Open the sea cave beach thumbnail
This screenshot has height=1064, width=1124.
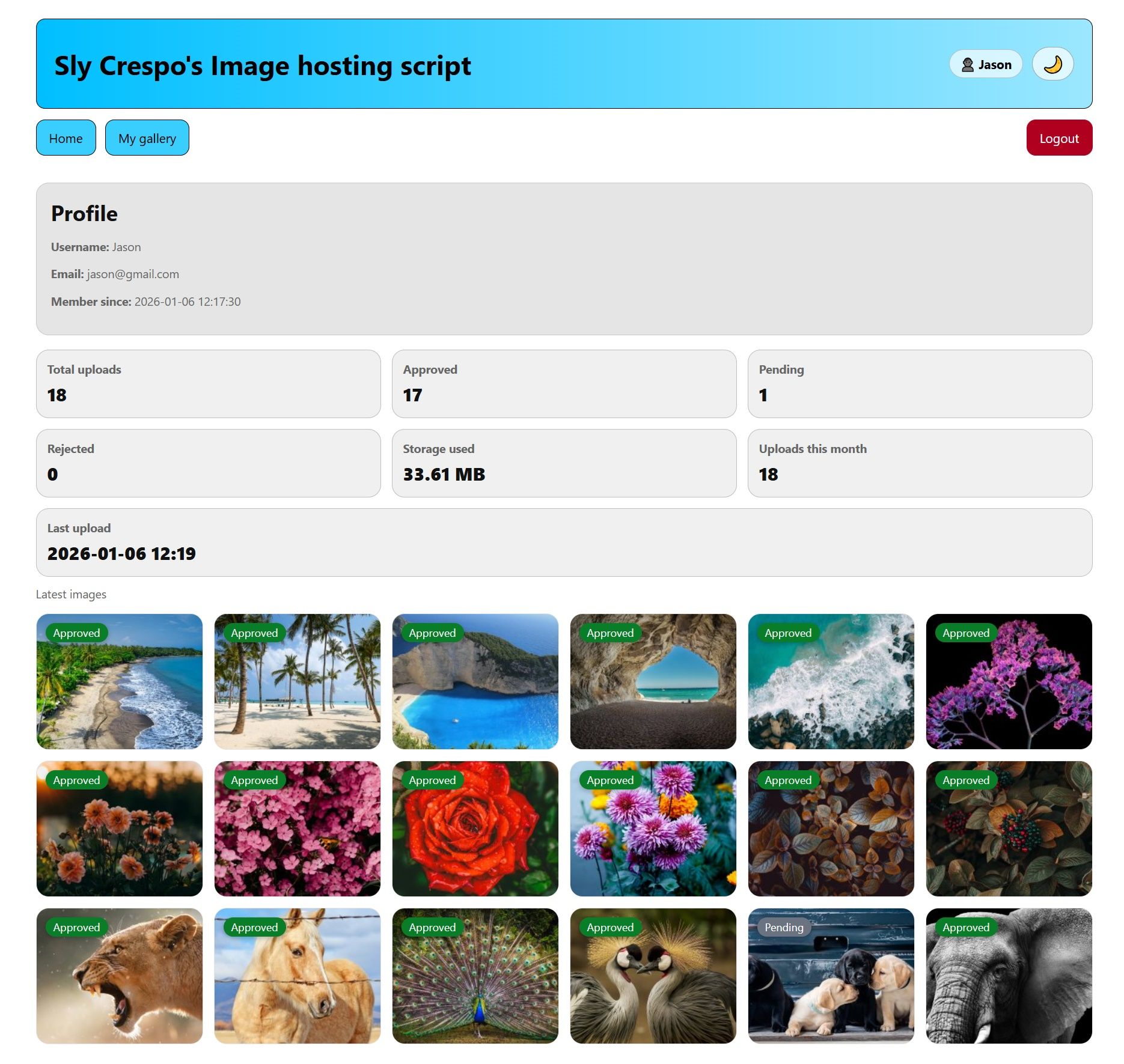pyautogui.click(x=653, y=681)
